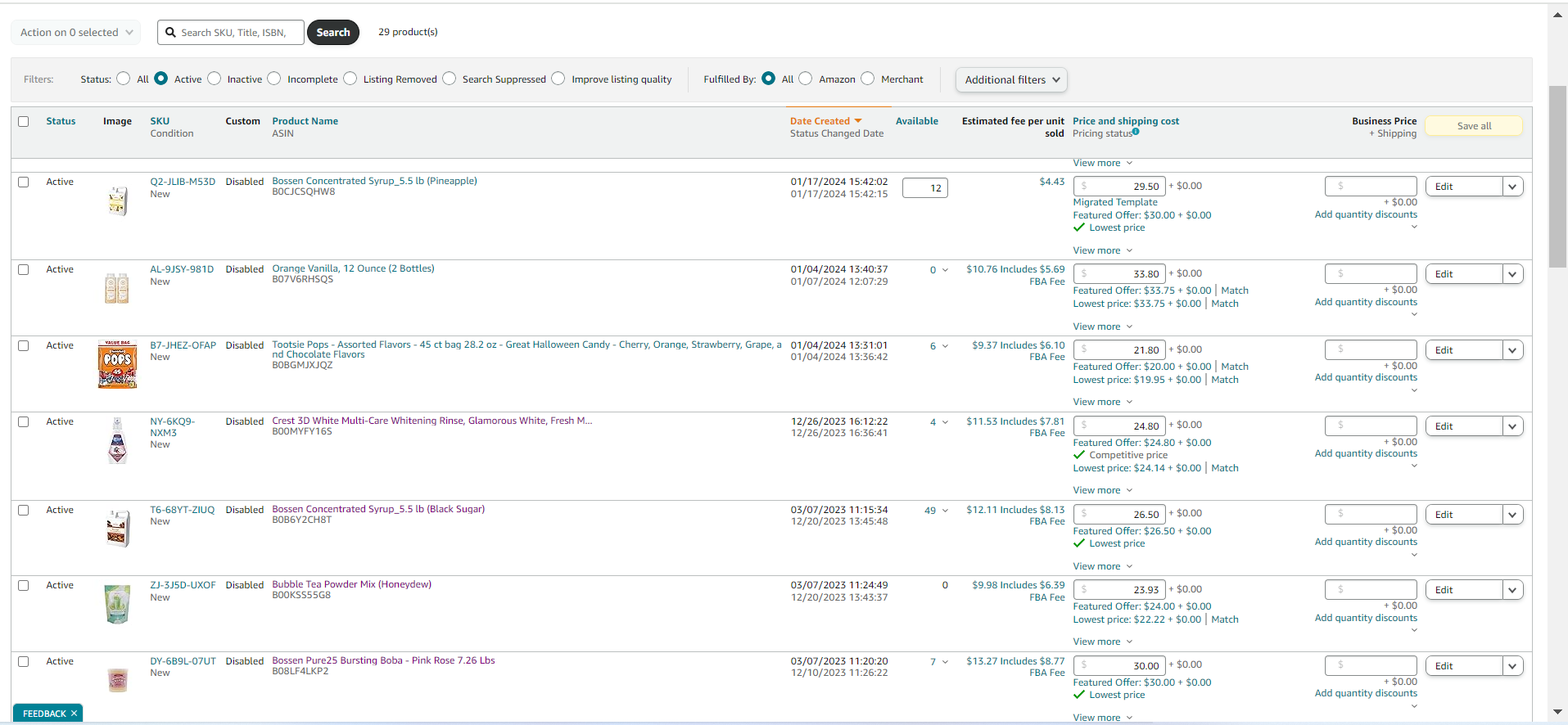
Task: Check the Bubble Tea Honeydew row checkbox
Action: 24,585
